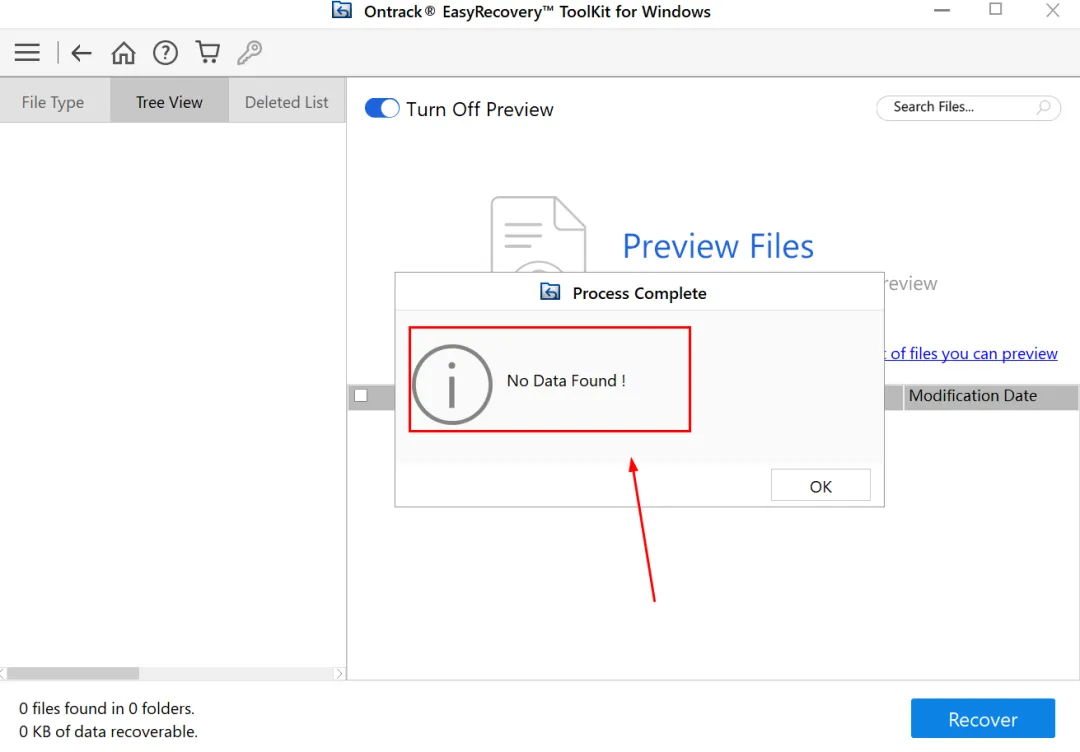Viewport: 1080px width, 752px height.
Task: Click the tree panel horizontal scrollbar thumb
Action: click(x=73, y=673)
